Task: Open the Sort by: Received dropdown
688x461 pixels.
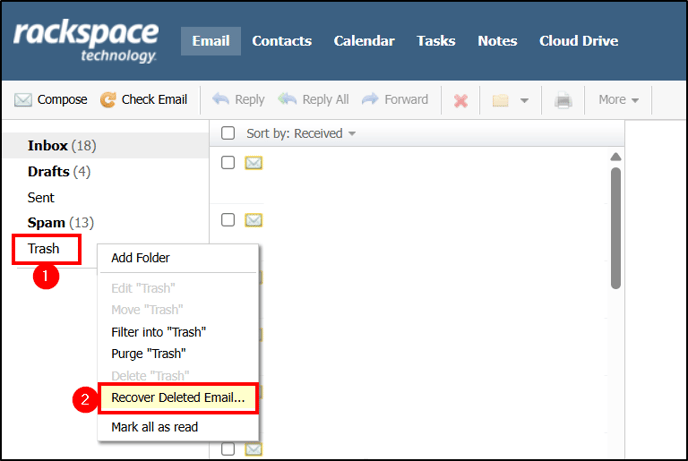Action: [301, 133]
